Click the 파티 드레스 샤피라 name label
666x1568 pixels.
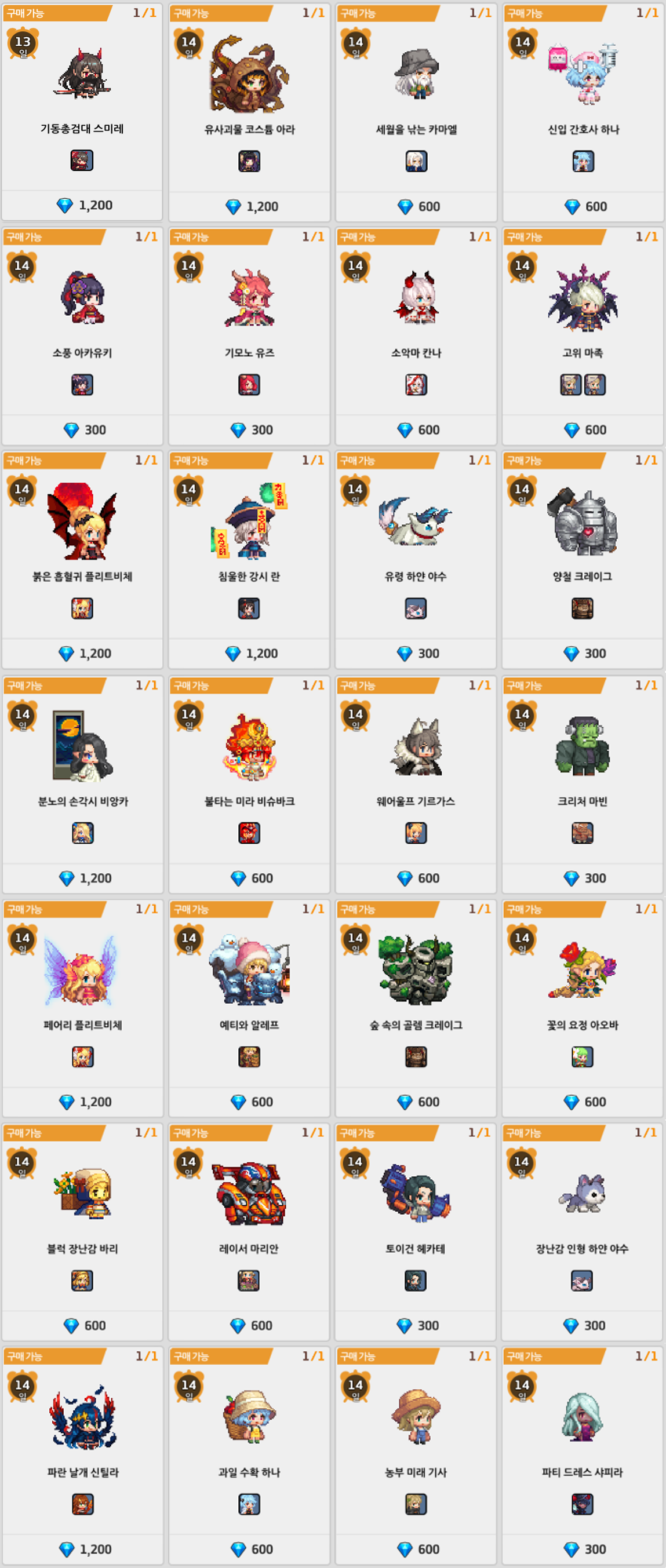point(582,1472)
